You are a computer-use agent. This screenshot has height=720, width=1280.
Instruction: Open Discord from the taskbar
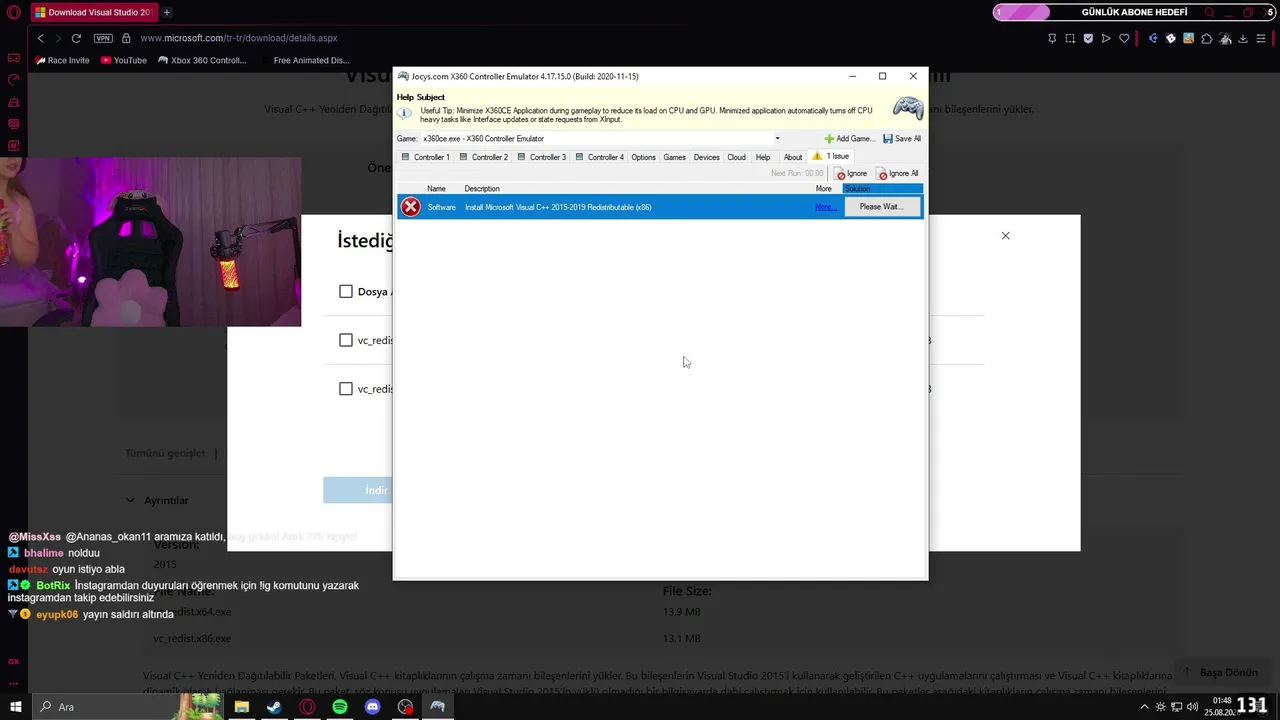tap(373, 707)
